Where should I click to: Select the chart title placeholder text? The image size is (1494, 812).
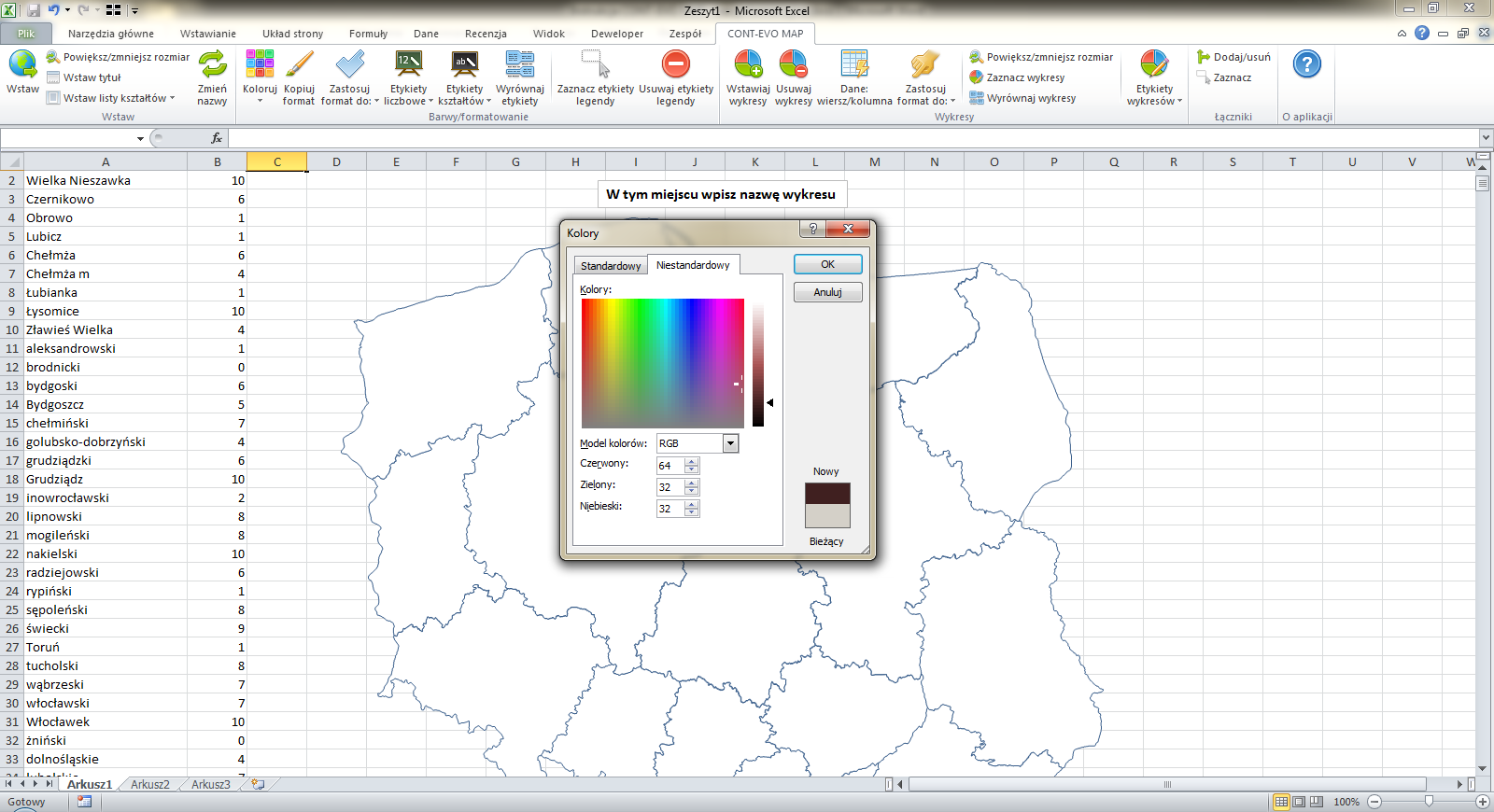tap(721, 194)
